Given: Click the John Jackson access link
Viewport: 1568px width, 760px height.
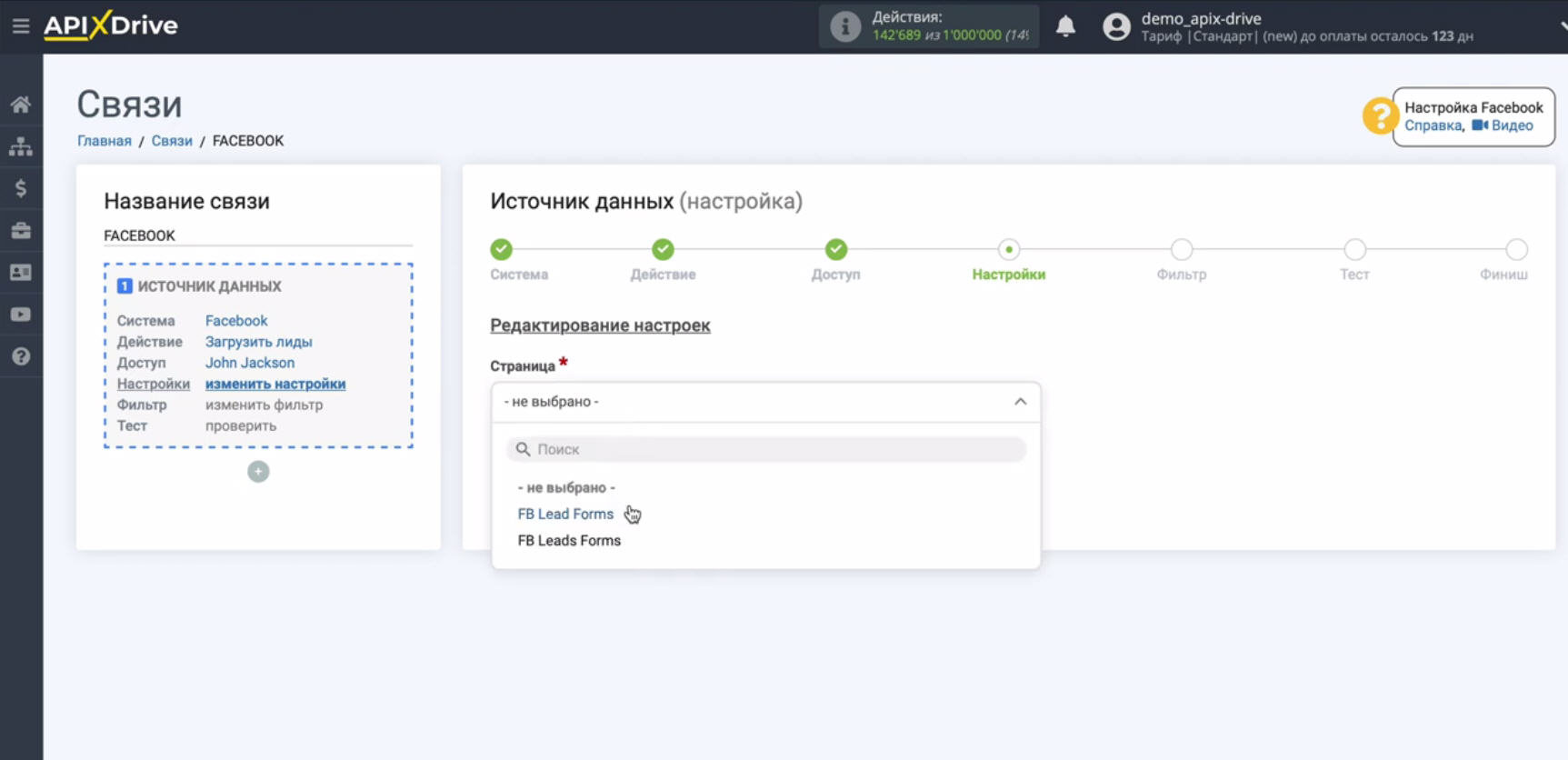Looking at the screenshot, I should point(250,363).
